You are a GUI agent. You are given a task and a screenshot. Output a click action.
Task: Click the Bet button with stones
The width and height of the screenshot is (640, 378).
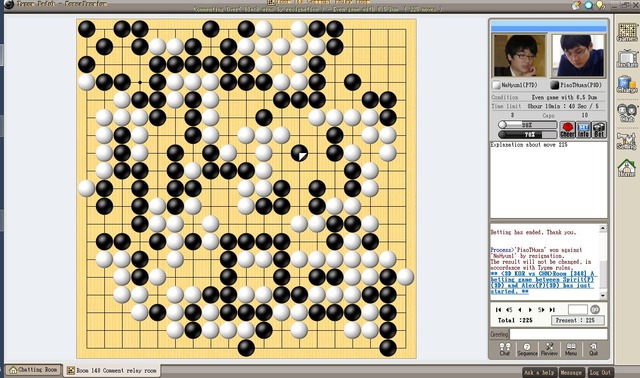(x=599, y=129)
